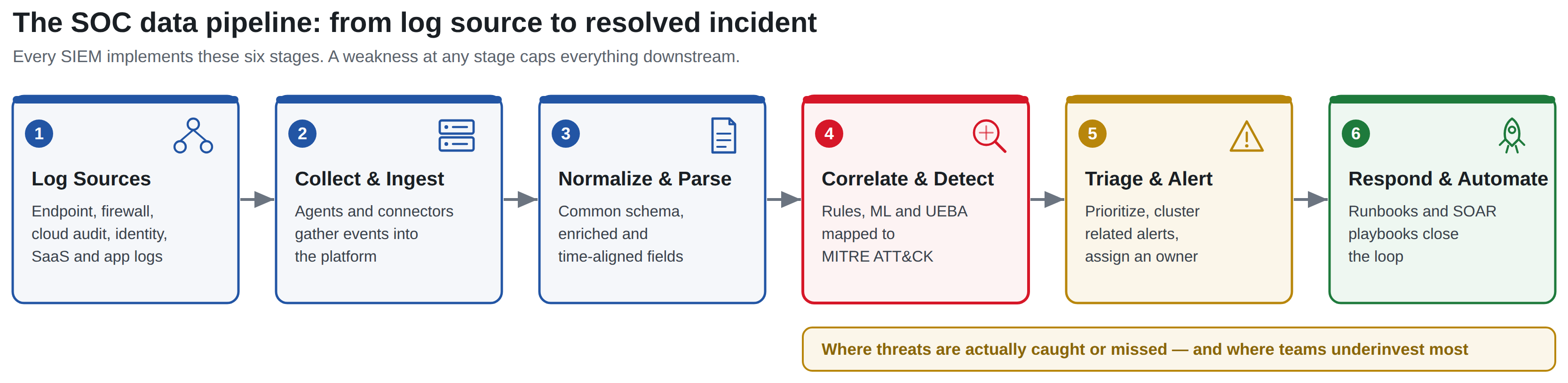Select the Log Sources heading

pos(91,179)
